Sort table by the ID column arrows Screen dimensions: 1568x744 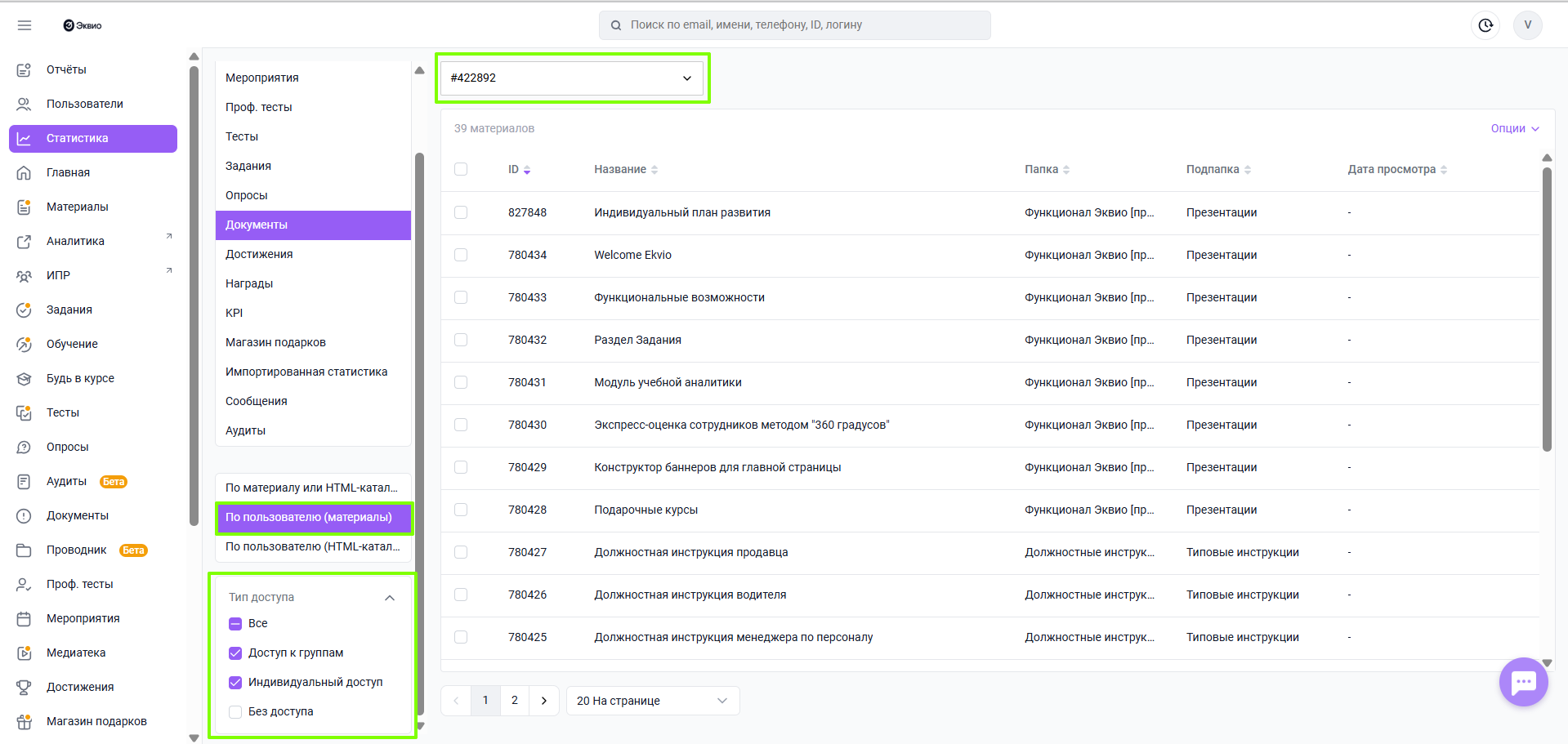click(x=527, y=170)
